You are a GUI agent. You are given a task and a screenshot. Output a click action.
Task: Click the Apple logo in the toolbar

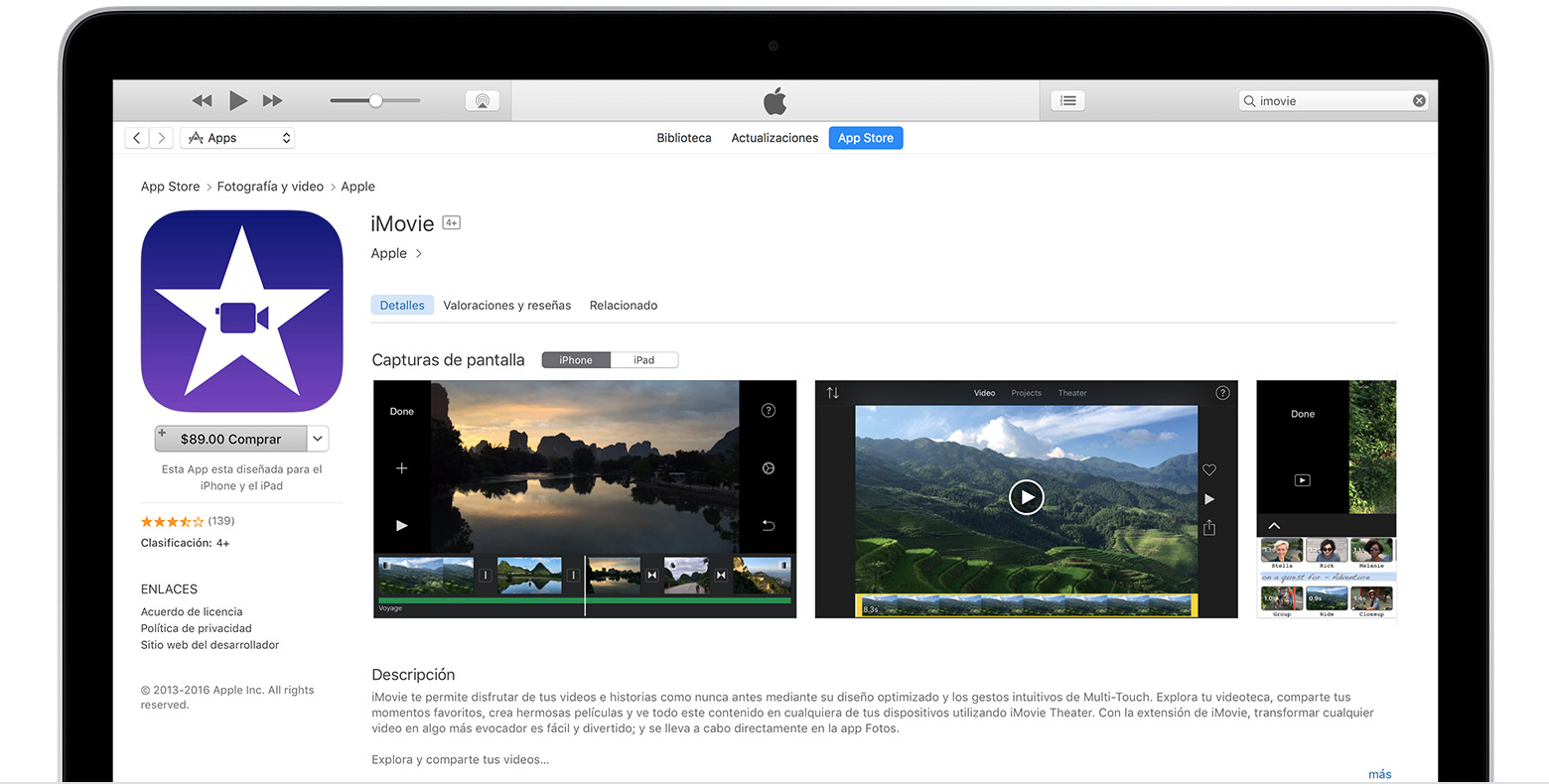(x=774, y=100)
